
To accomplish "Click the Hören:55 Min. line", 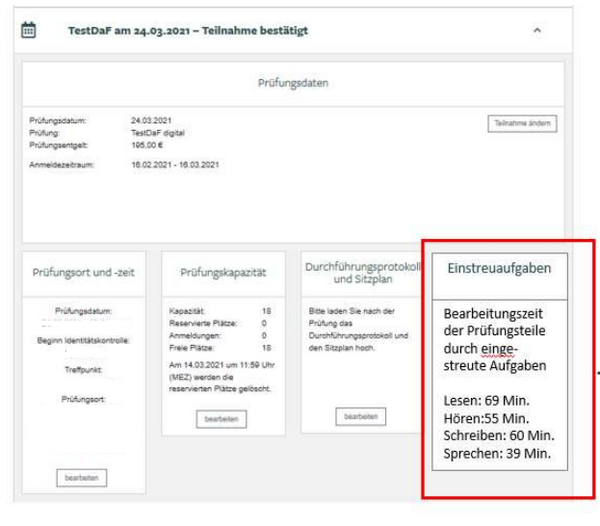I will click(486, 419).
